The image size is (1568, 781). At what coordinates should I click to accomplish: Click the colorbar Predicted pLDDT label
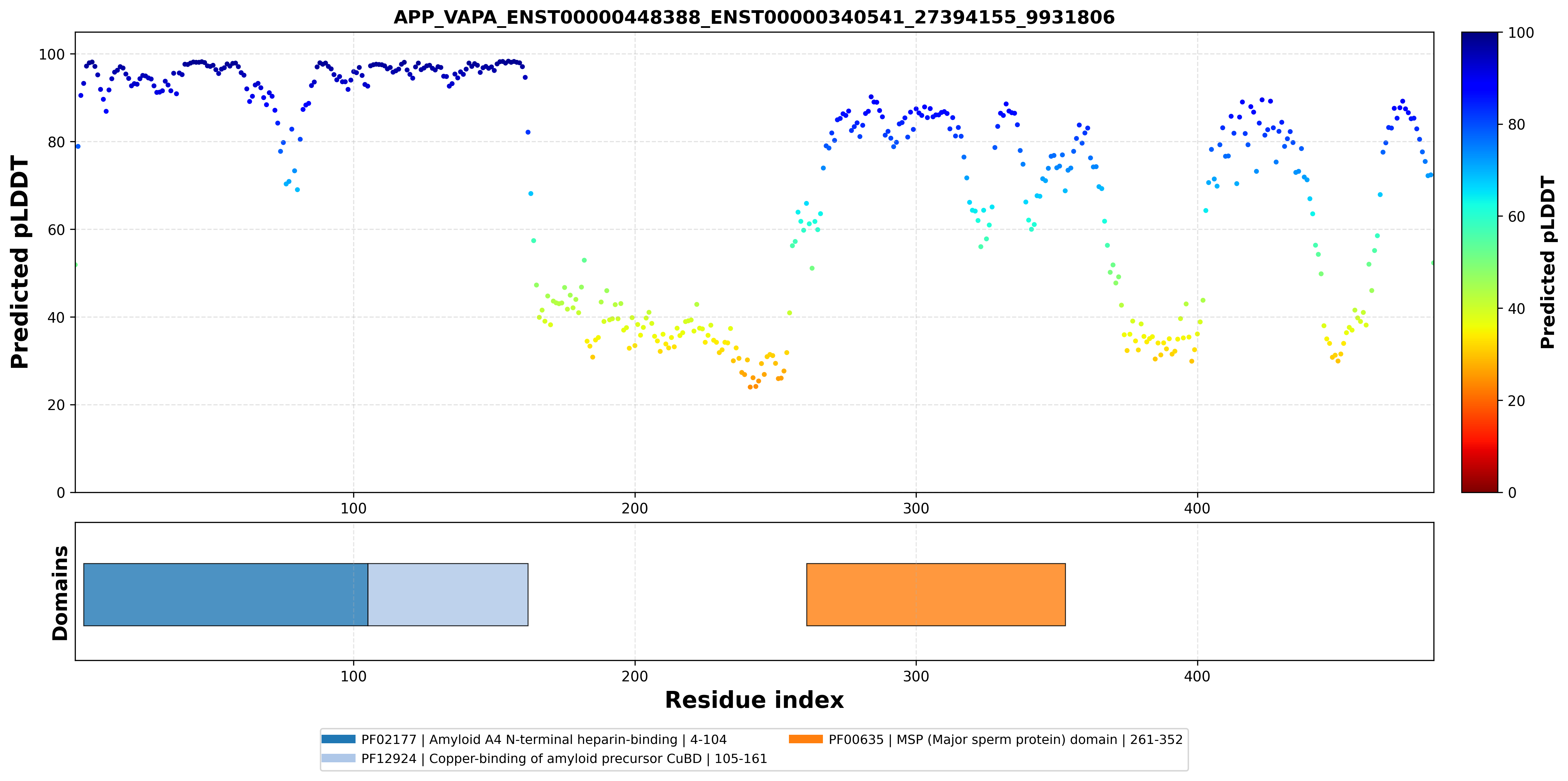point(1547,262)
